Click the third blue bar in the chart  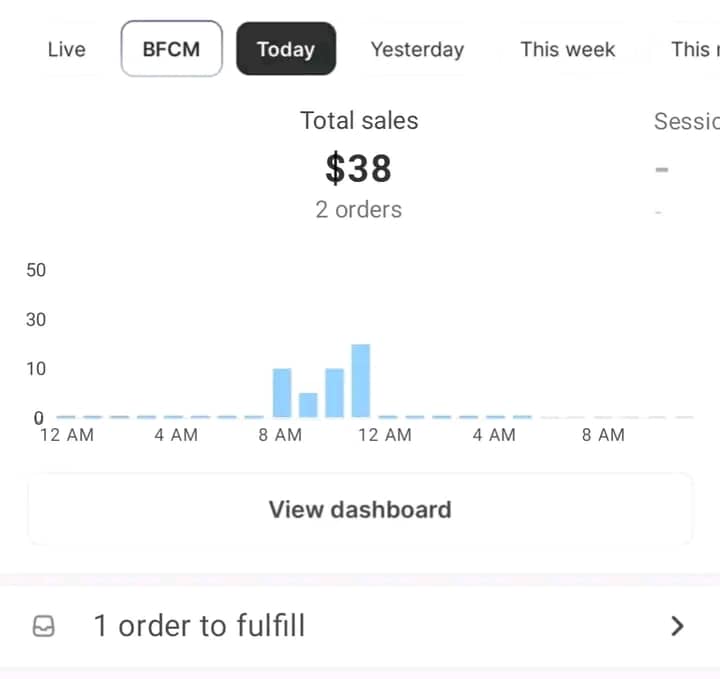point(335,393)
